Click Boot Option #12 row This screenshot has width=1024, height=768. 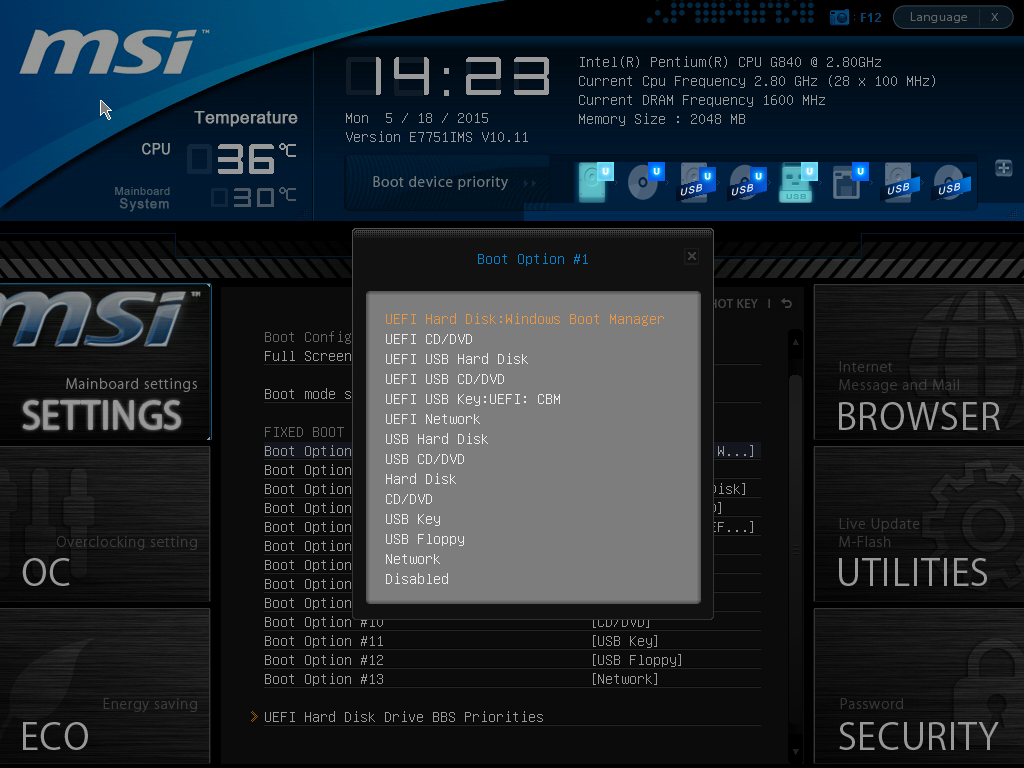pos(512,660)
